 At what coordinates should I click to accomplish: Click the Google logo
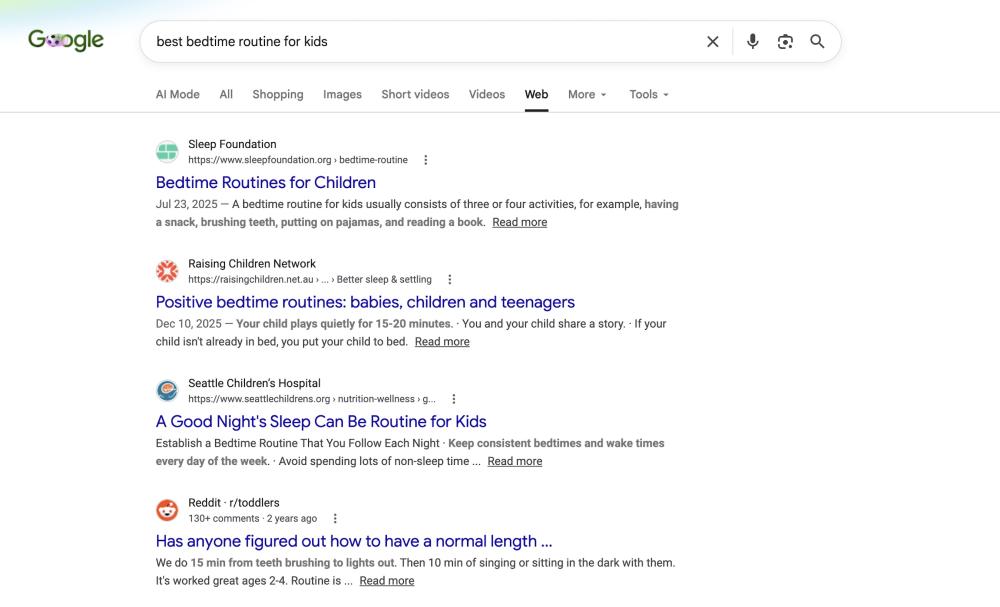[x=66, y=40]
